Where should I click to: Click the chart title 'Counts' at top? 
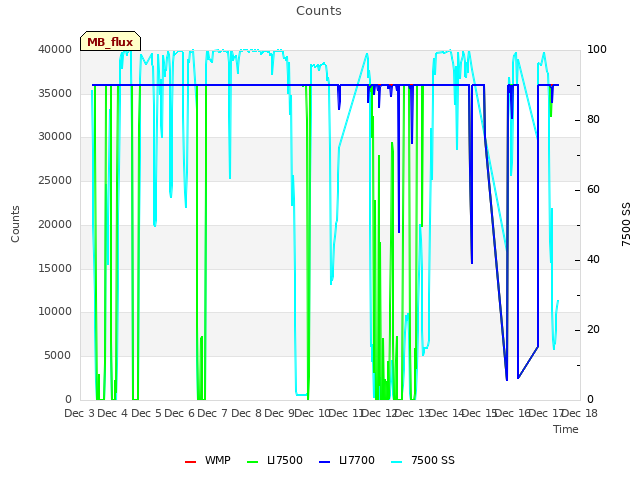319,11
